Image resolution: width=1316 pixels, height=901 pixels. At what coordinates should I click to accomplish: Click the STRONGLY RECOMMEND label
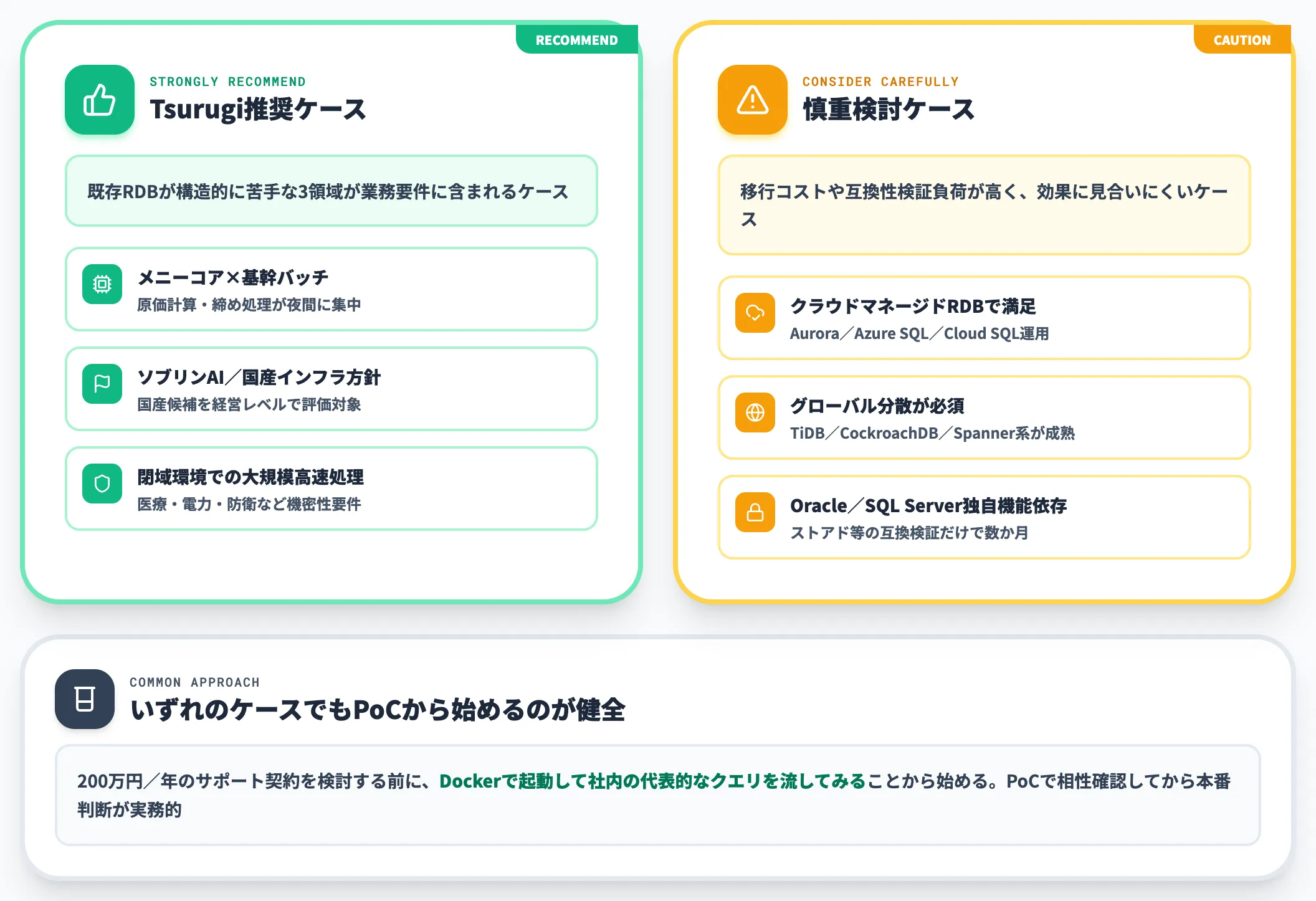click(227, 82)
